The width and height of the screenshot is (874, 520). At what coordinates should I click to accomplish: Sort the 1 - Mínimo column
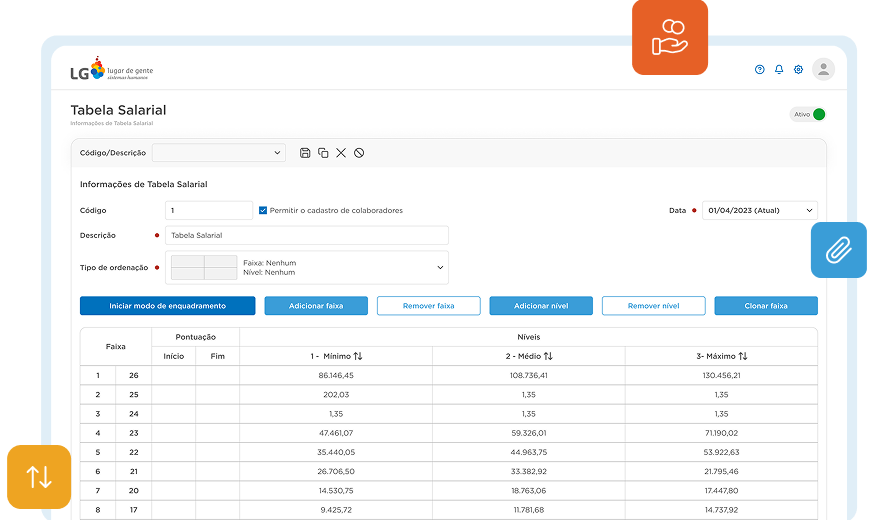click(358, 356)
